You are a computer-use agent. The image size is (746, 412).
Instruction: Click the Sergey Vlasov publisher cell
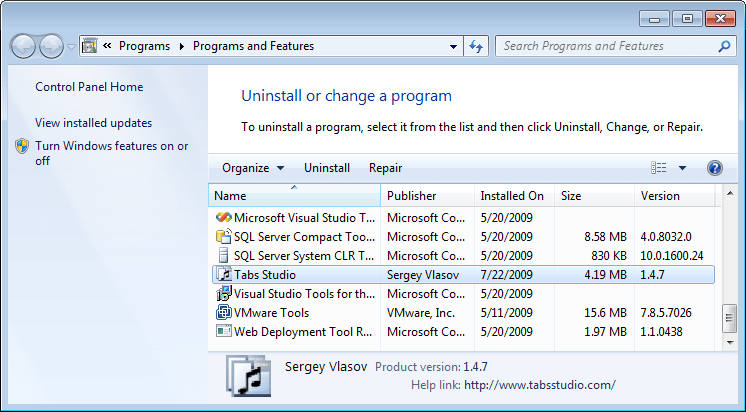[423, 275]
